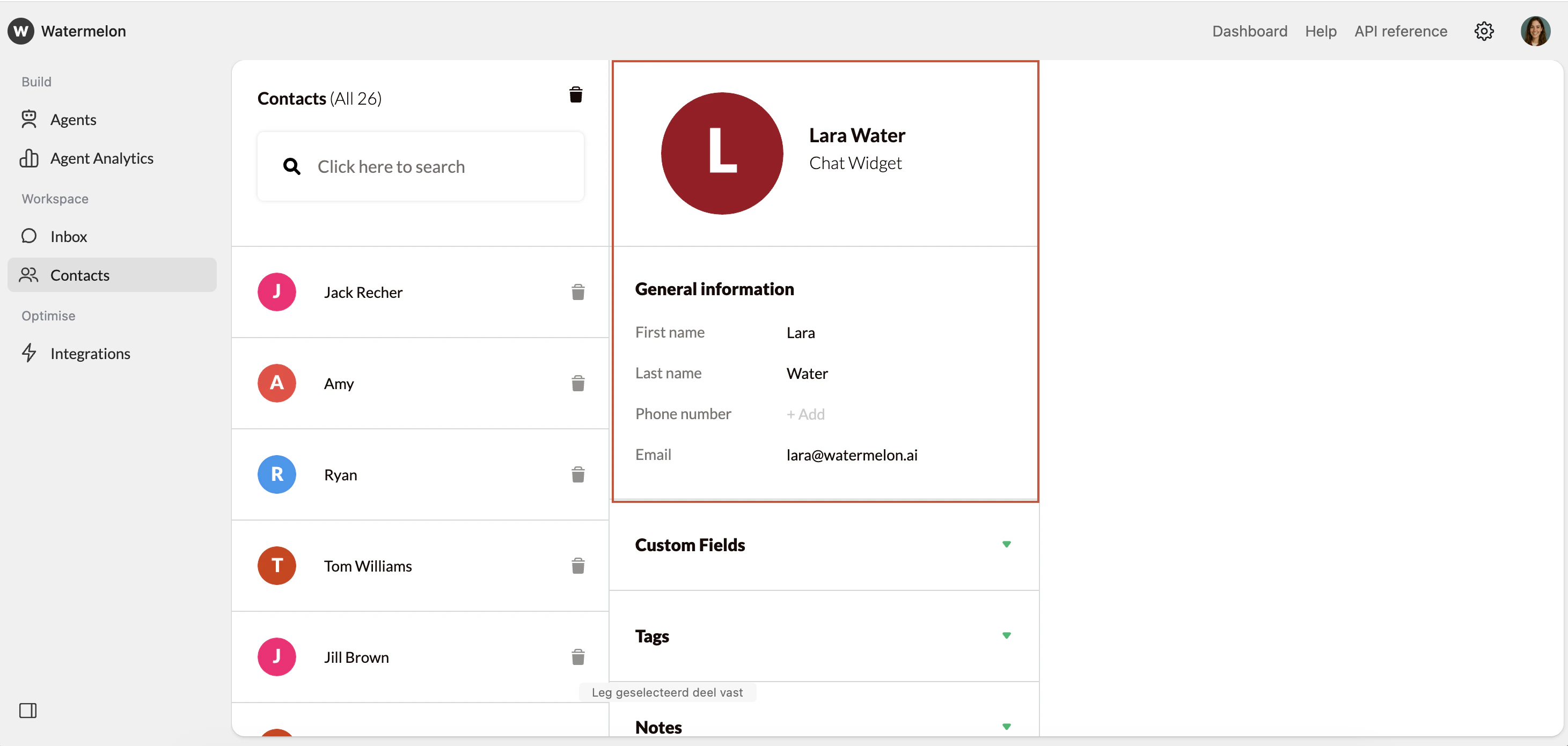Click the email lara@watermelon.ai
The image size is (1568, 746).
click(x=852, y=455)
